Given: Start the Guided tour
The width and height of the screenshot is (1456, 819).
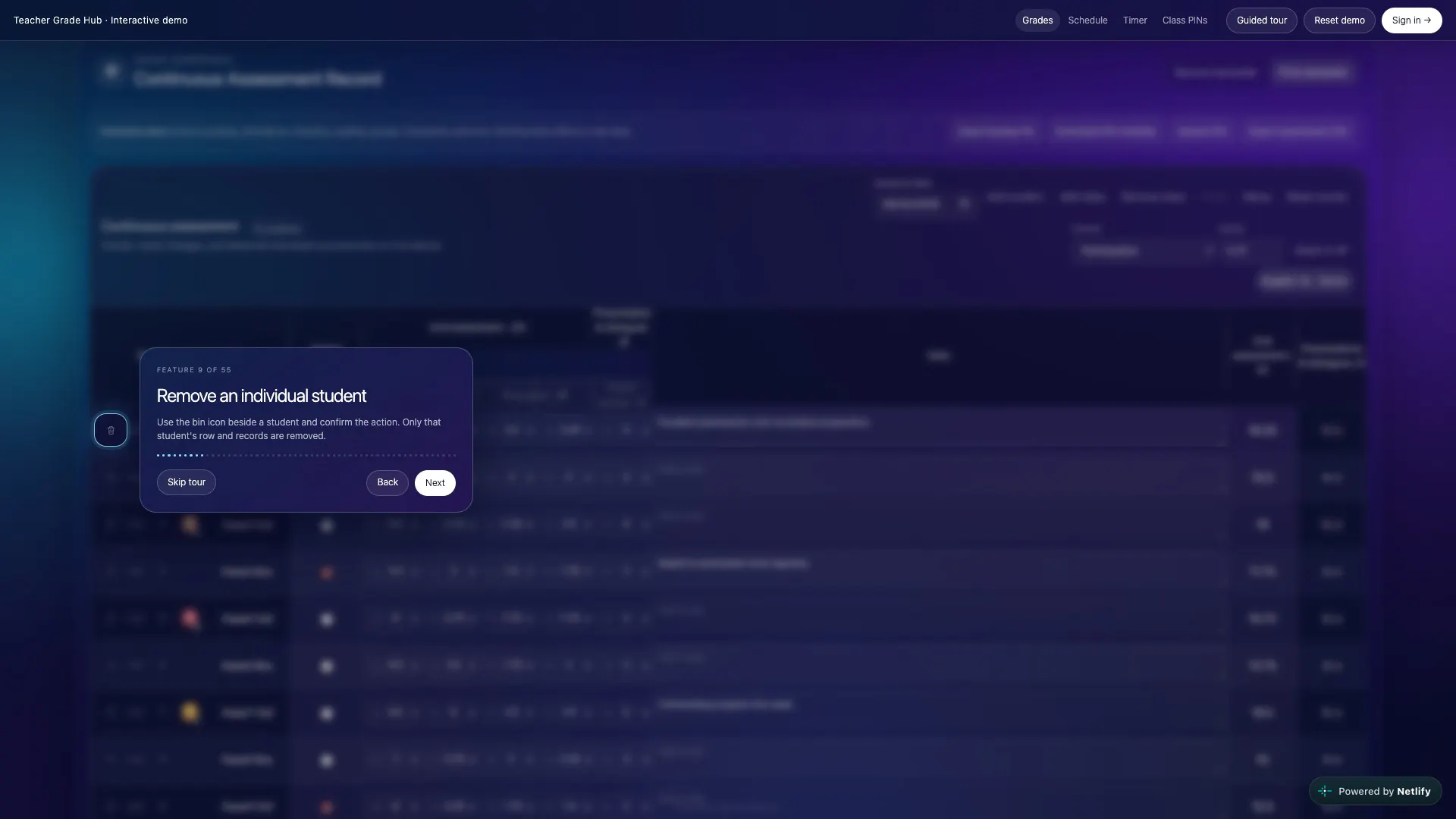Looking at the screenshot, I should pos(1261,20).
